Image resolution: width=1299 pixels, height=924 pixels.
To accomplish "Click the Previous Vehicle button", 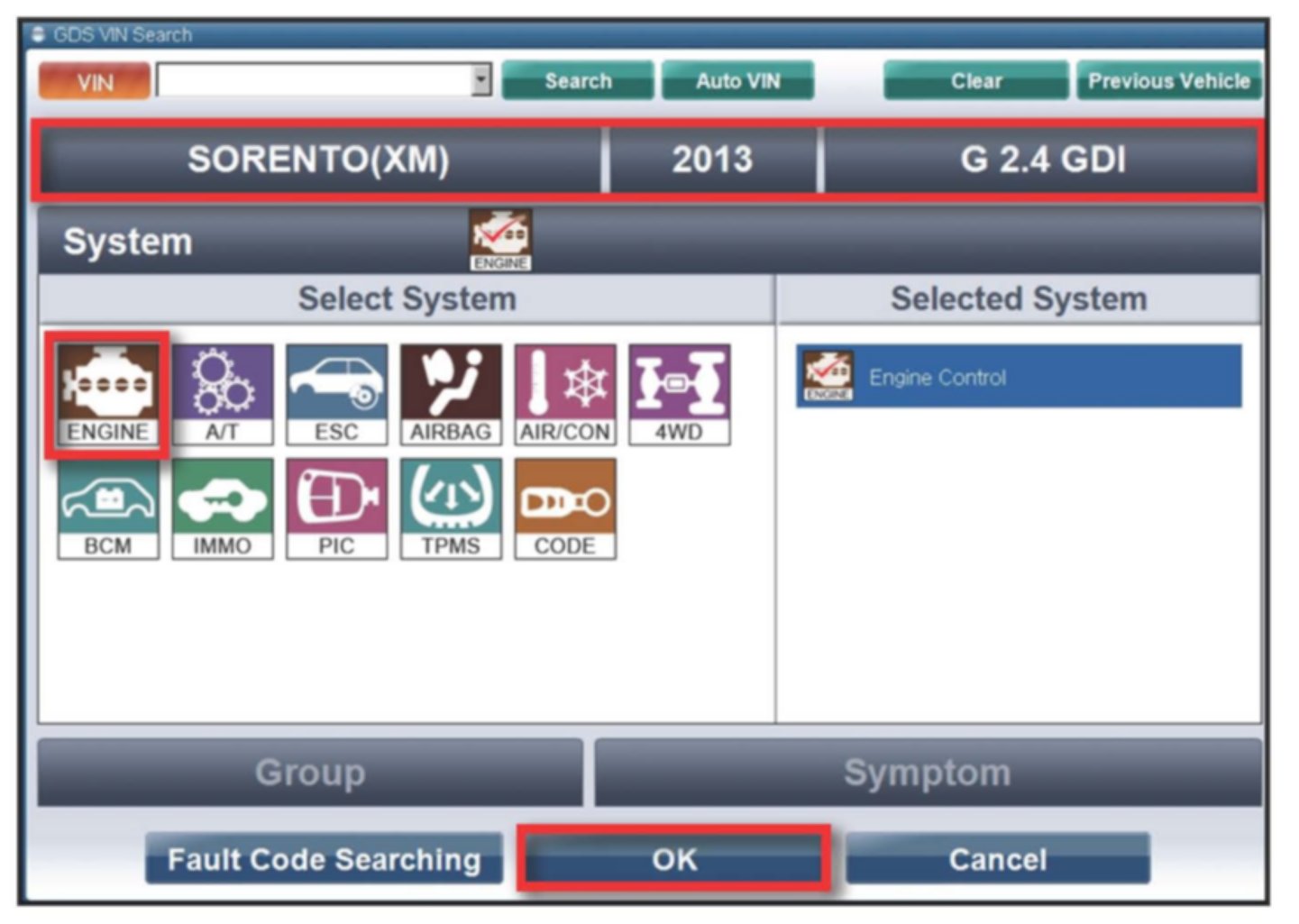I will pos(1168,81).
